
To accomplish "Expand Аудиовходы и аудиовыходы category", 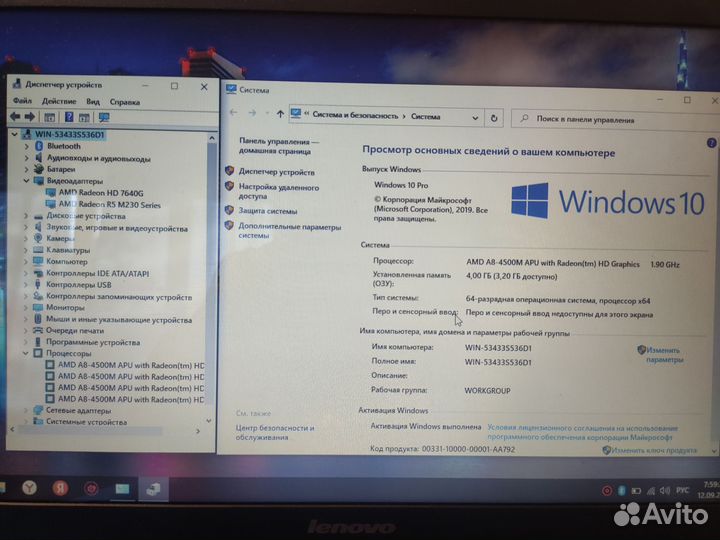I will (x=26, y=158).
